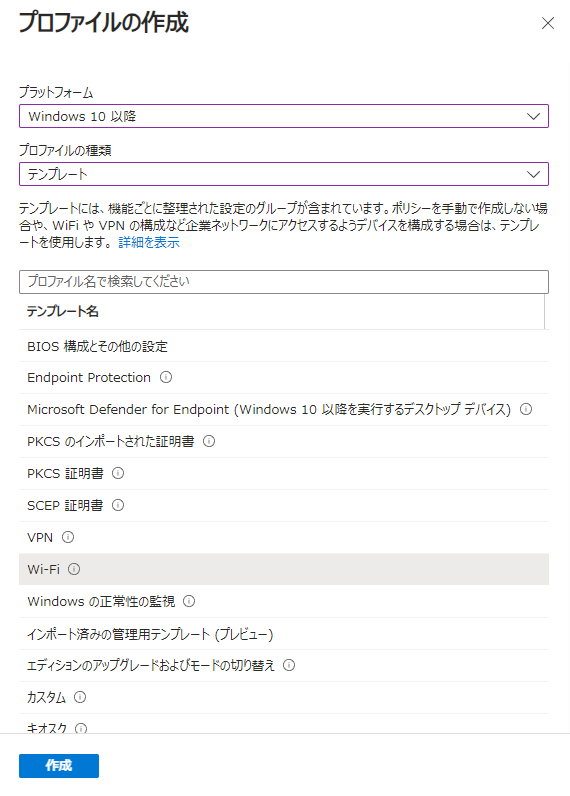Click info icon next to Endpoint Protection
Image resolution: width=570 pixels, height=796 pixels.
coord(166,377)
